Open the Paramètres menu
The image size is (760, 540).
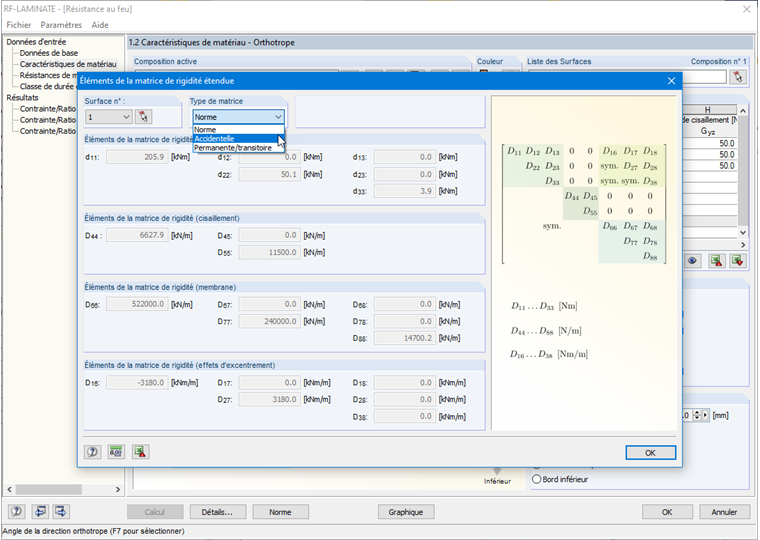click(61, 25)
